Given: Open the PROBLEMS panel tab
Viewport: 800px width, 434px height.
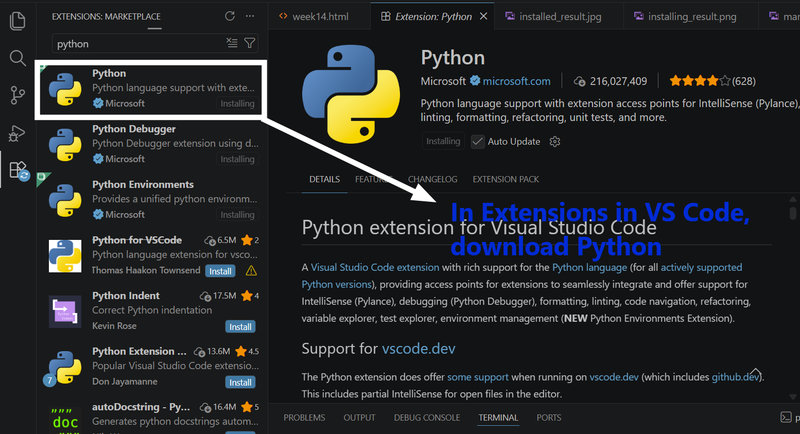Looking at the screenshot, I should [x=304, y=418].
